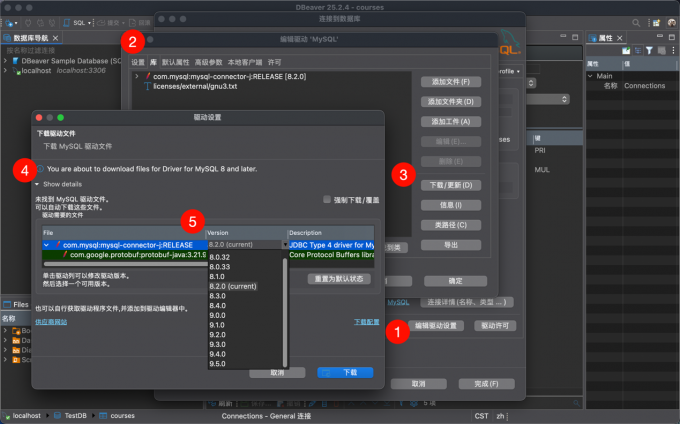Screen dimensions: 680x424
Task: Open the SQL editor script icon
Action: pos(66,23)
